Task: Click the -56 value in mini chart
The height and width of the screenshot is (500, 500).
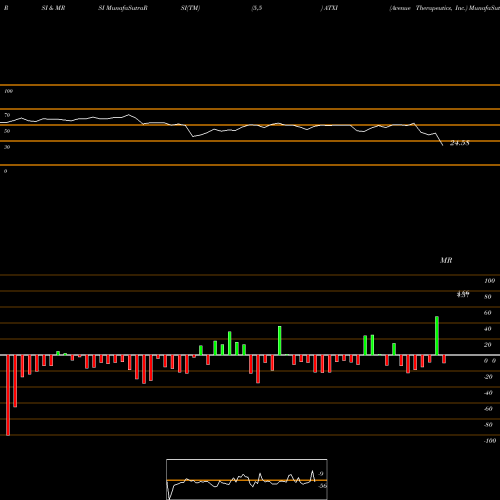Action: pyautogui.click(x=322, y=486)
